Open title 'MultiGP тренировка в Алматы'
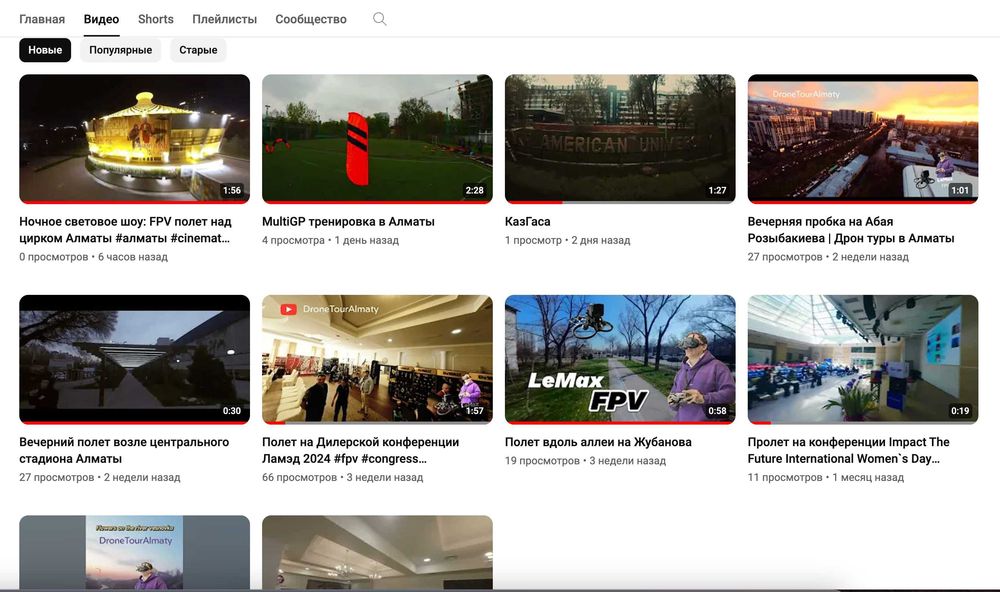This screenshot has width=1000, height=592. 348,221
